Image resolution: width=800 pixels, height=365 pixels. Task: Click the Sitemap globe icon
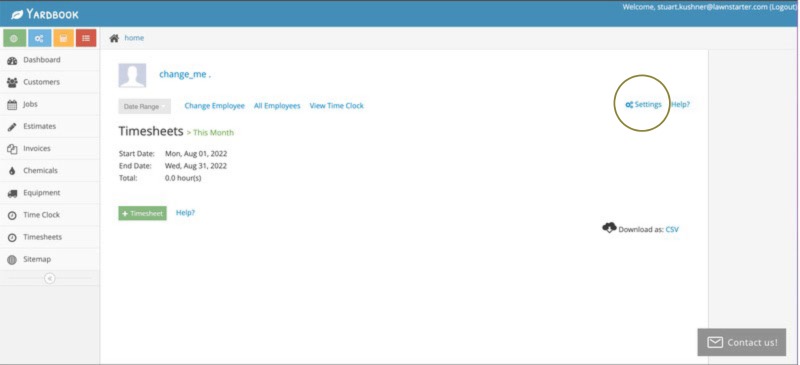pyautogui.click(x=12, y=260)
